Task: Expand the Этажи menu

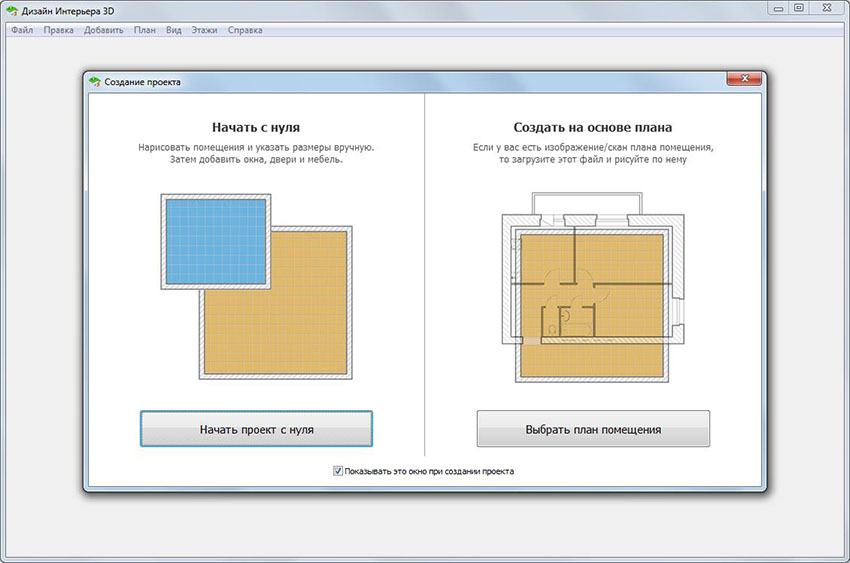Action: (205, 30)
